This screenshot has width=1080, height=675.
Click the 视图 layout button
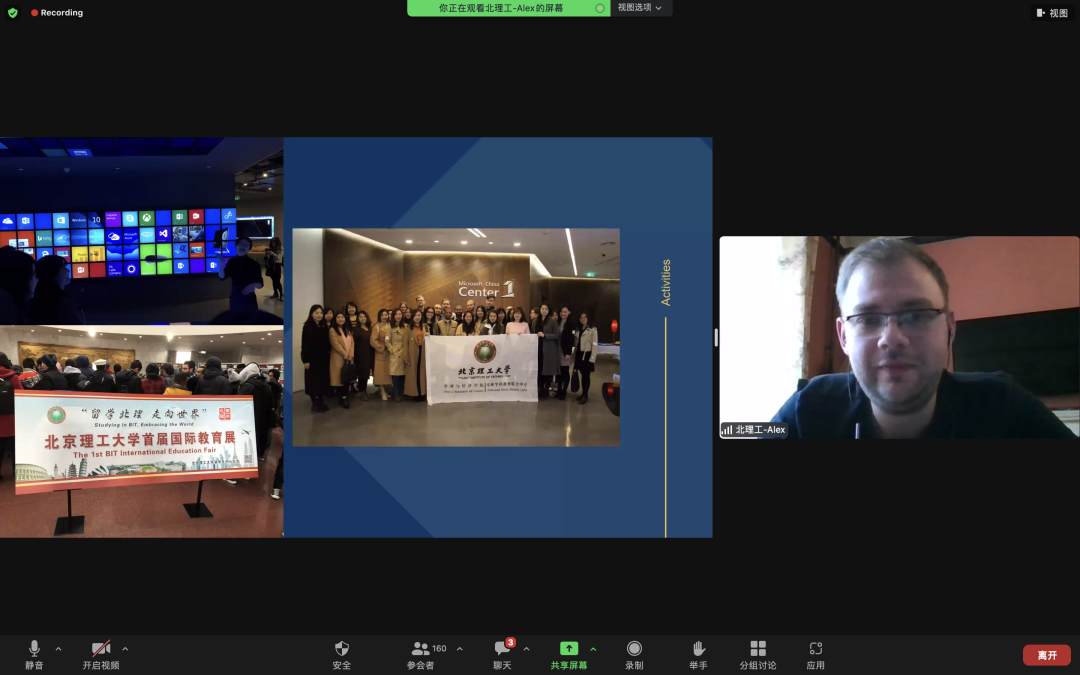(x=1052, y=12)
